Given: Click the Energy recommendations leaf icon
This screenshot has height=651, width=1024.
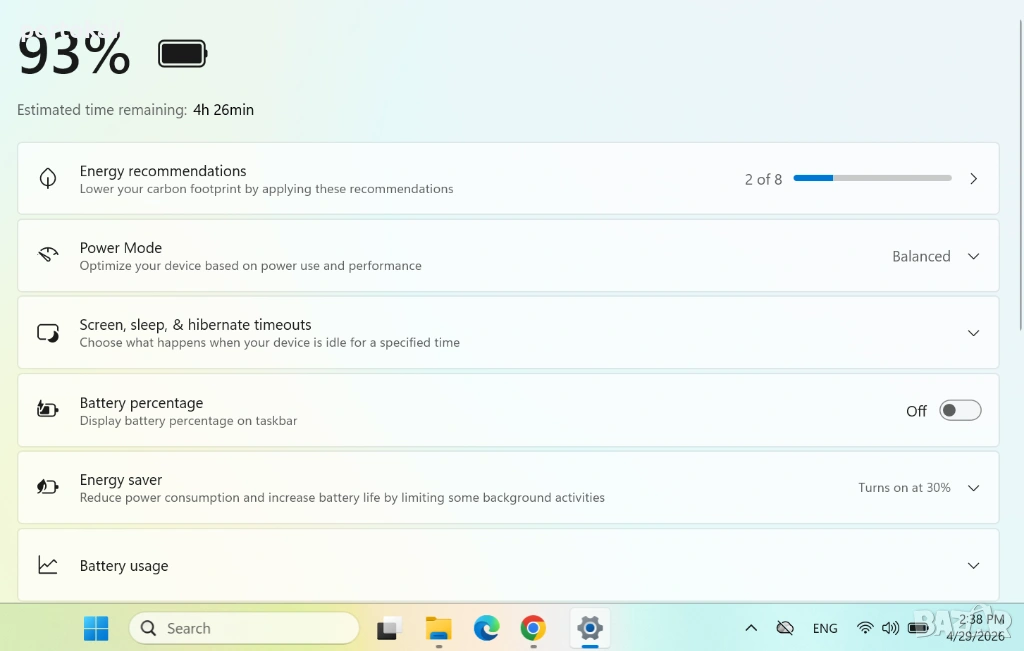Looking at the screenshot, I should click(48, 178).
